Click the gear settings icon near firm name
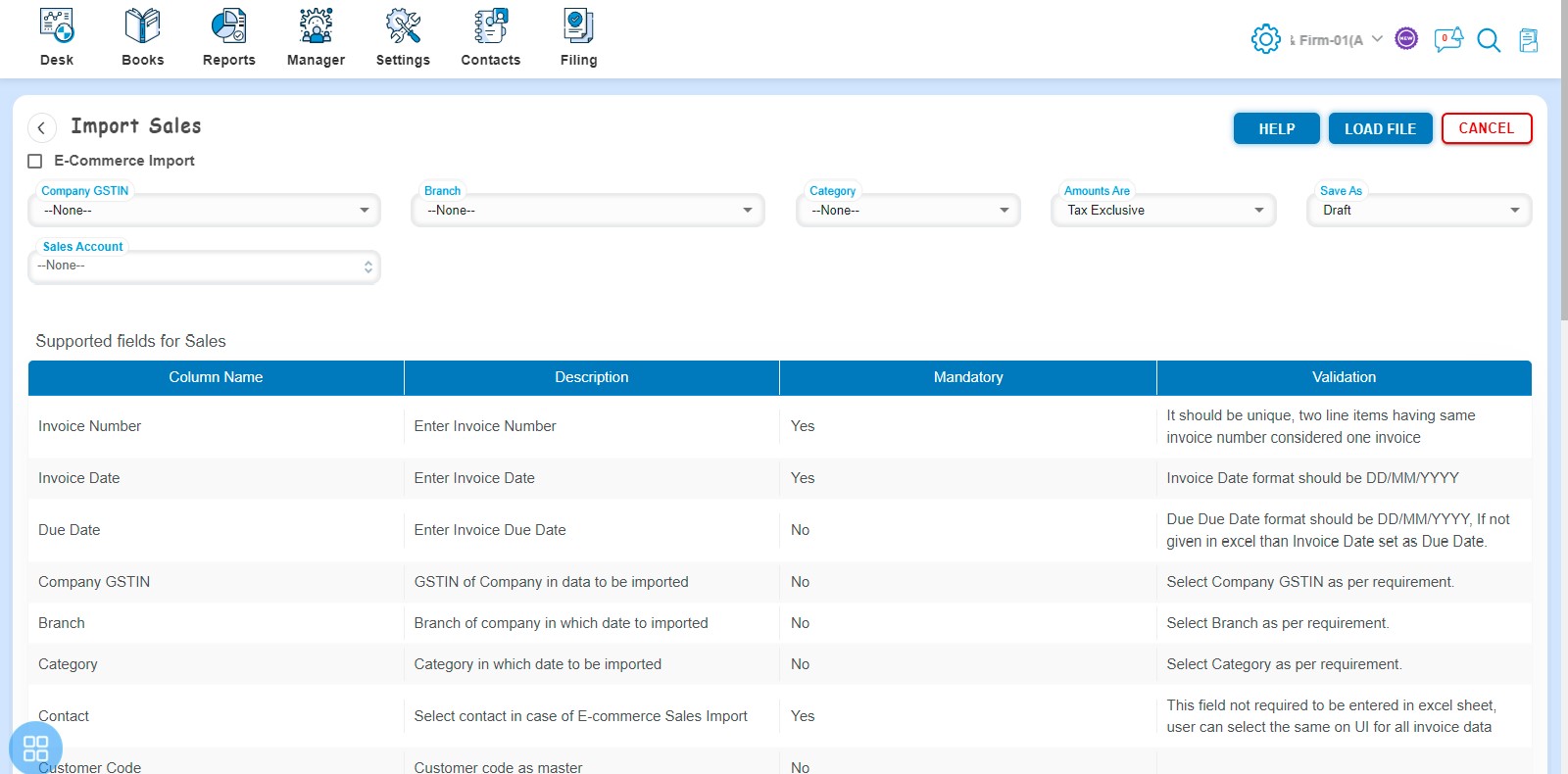Viewport: 1568px width, 774px height. (1265, 39)
